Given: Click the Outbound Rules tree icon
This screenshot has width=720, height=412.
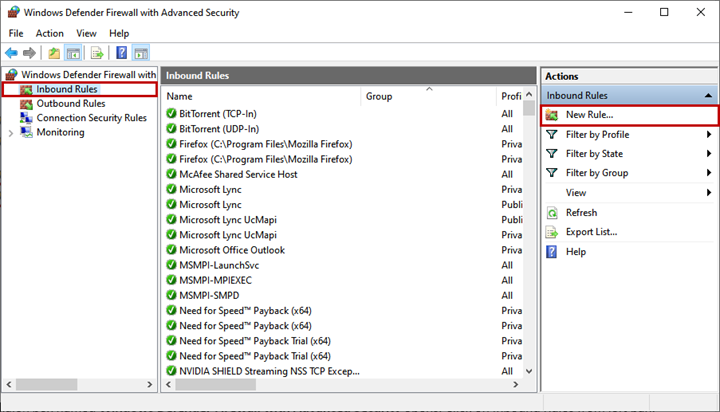Looking at the screenshot, I should 26,104.
